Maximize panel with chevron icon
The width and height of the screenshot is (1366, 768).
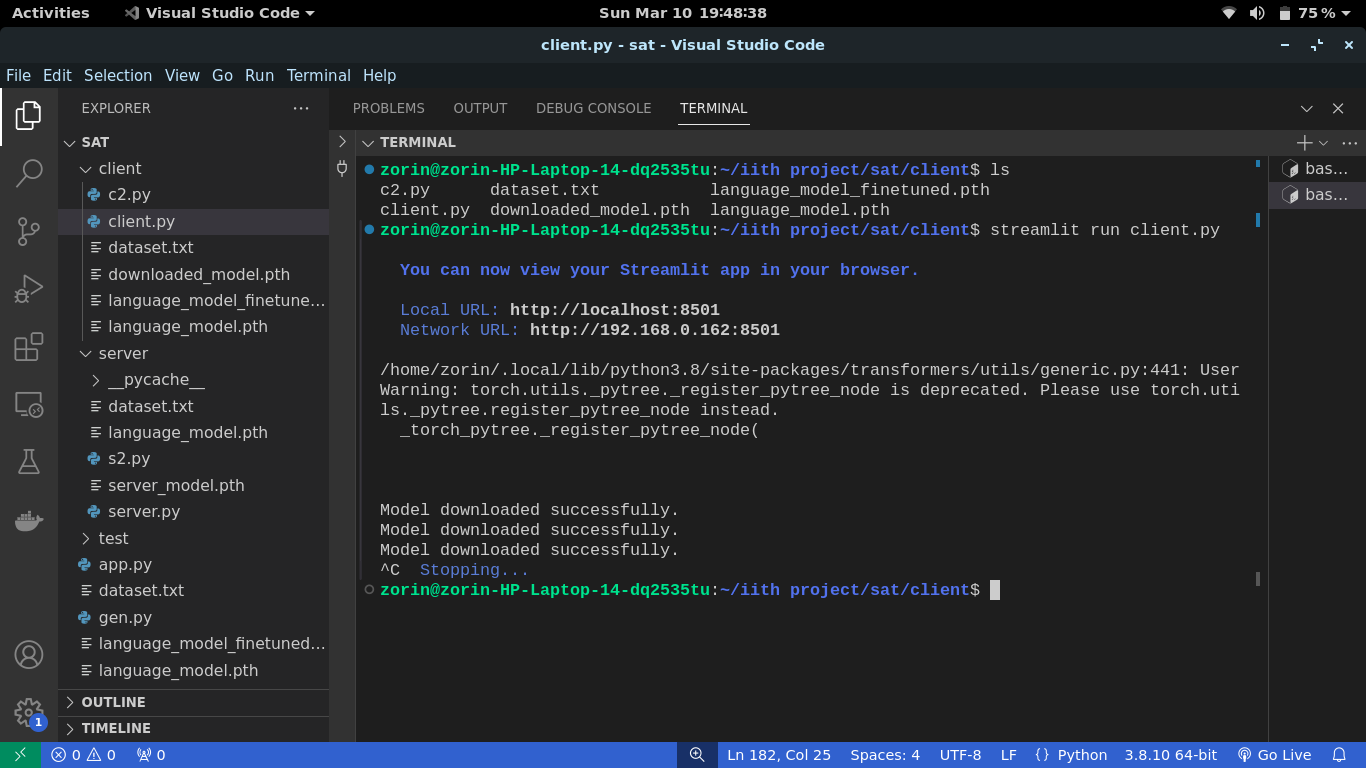pyautogui.click(x=1307, y=108)
